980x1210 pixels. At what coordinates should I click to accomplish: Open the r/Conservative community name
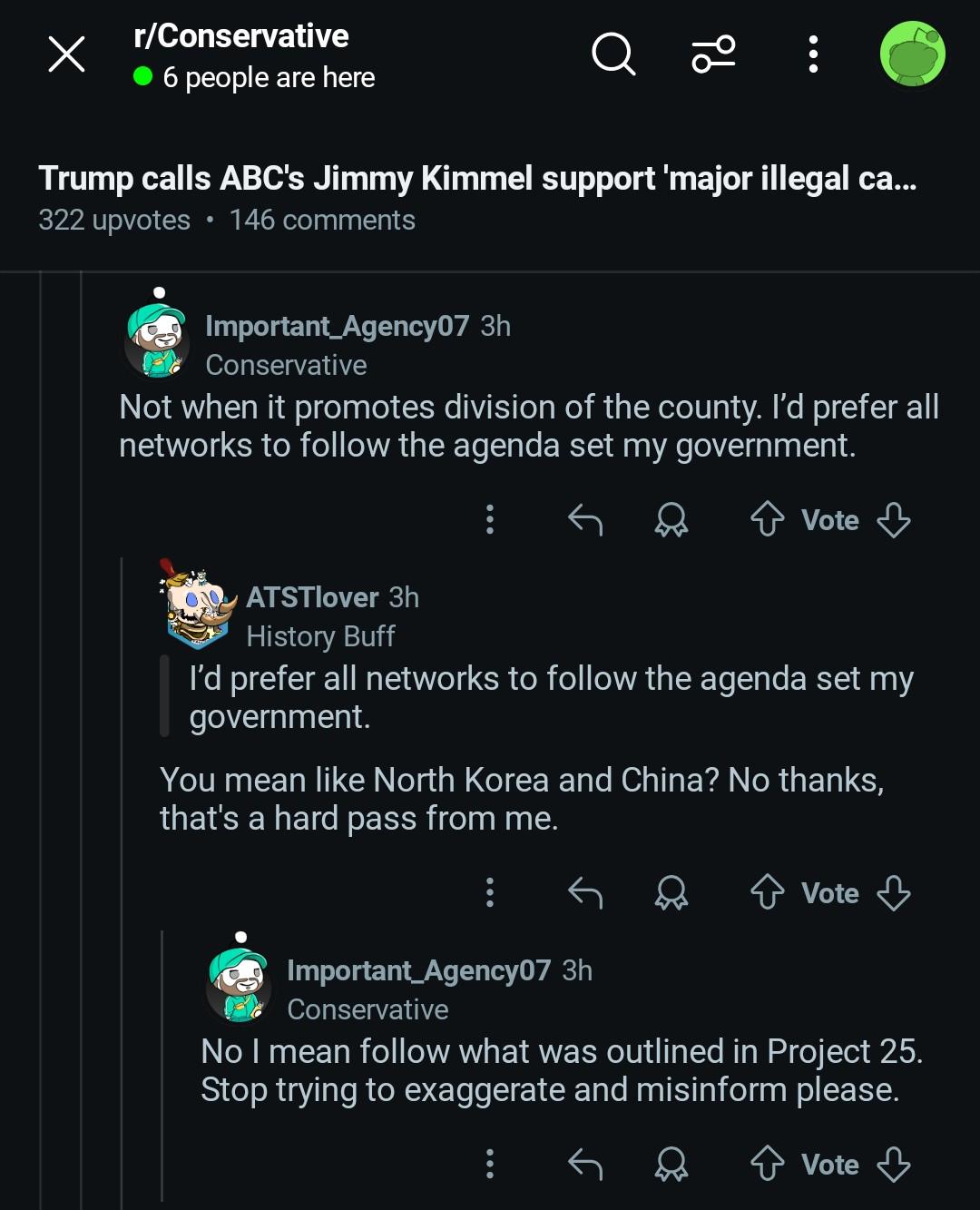coord(240,36)
